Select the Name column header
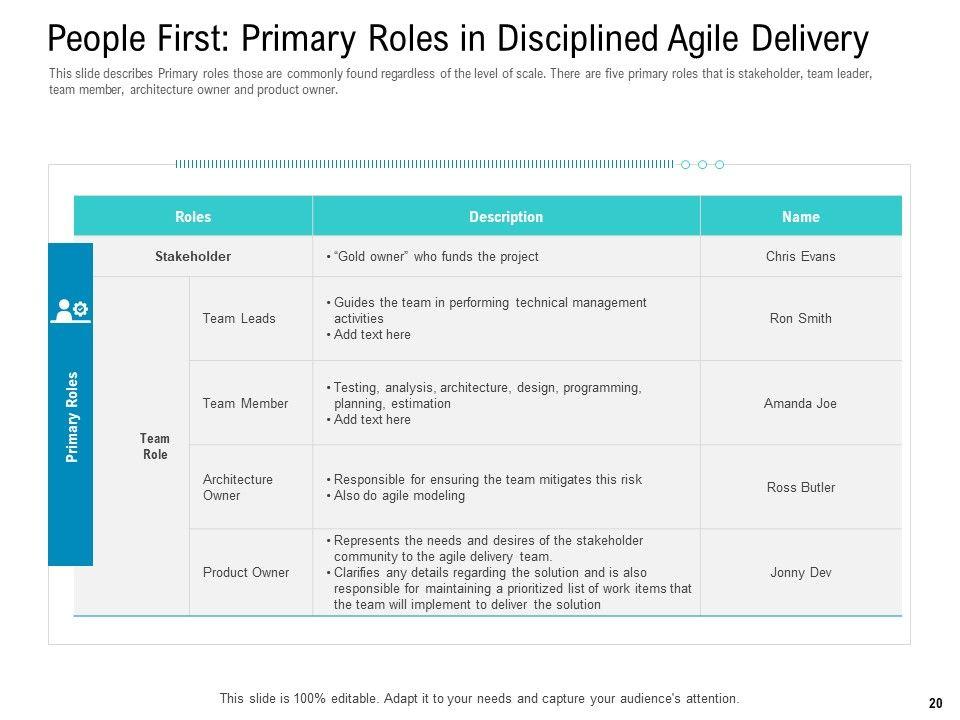The height and width of the screenshot is (720, 960). pyautogui.click(x=800, y=217)
